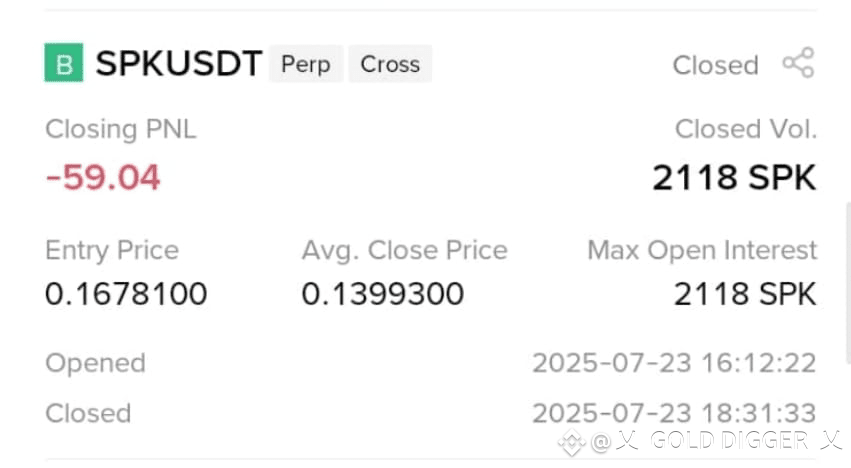The width and height of the screenshot is (851, 468).
Task: Click the green B buy-side icon
Action: point(63,62)
